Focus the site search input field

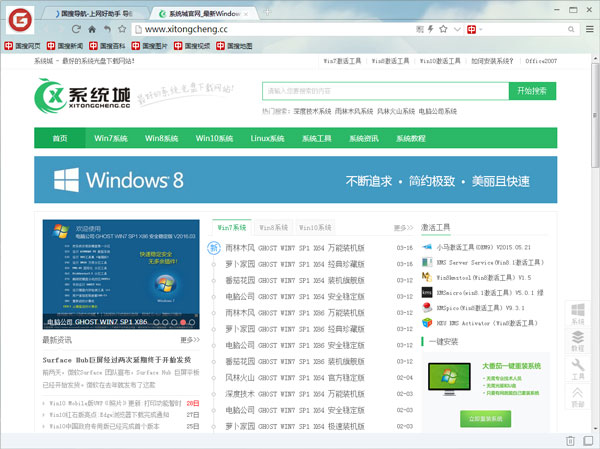[x=386, y=91]
